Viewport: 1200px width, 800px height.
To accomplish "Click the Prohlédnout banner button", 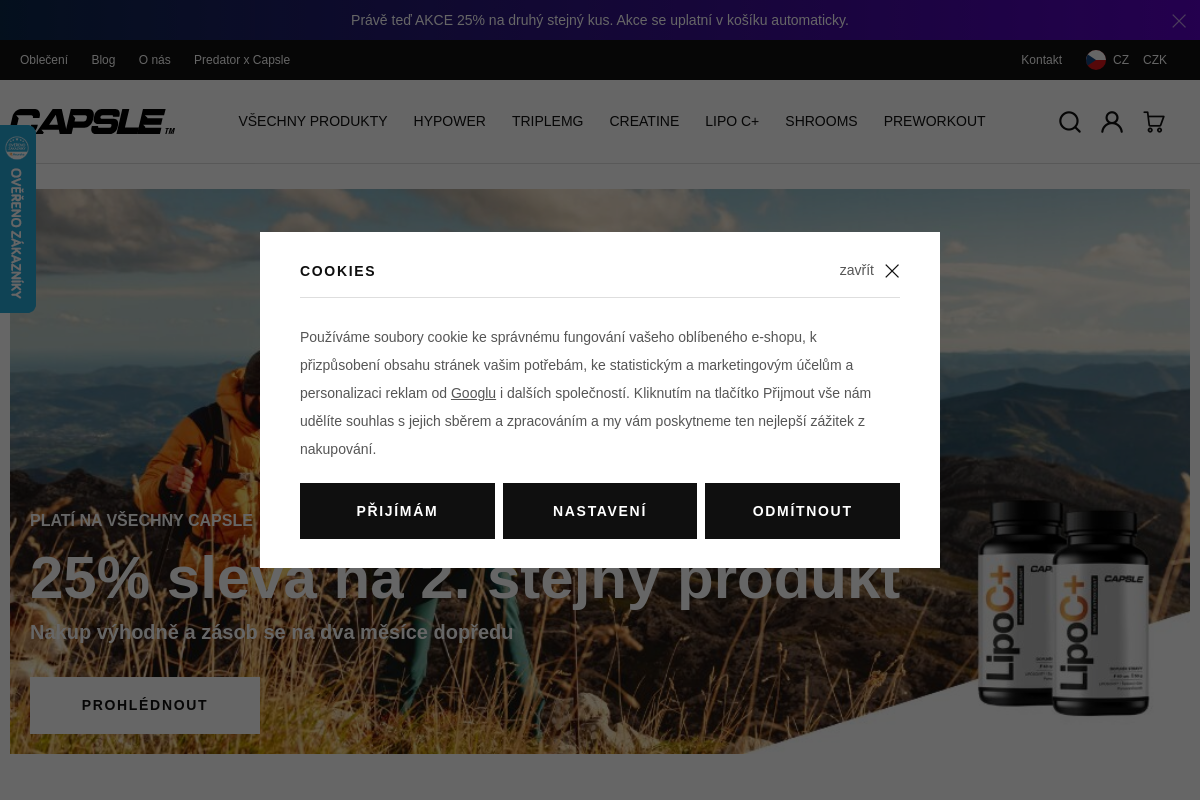I will [x=145, y=705].
